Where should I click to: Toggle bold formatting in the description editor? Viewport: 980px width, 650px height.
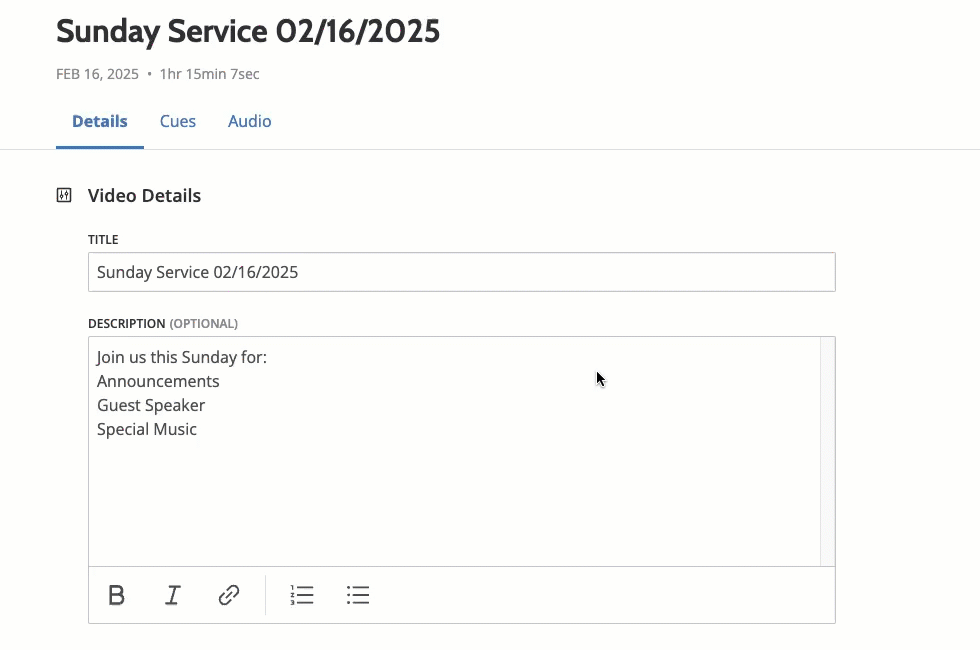point(117,596)
